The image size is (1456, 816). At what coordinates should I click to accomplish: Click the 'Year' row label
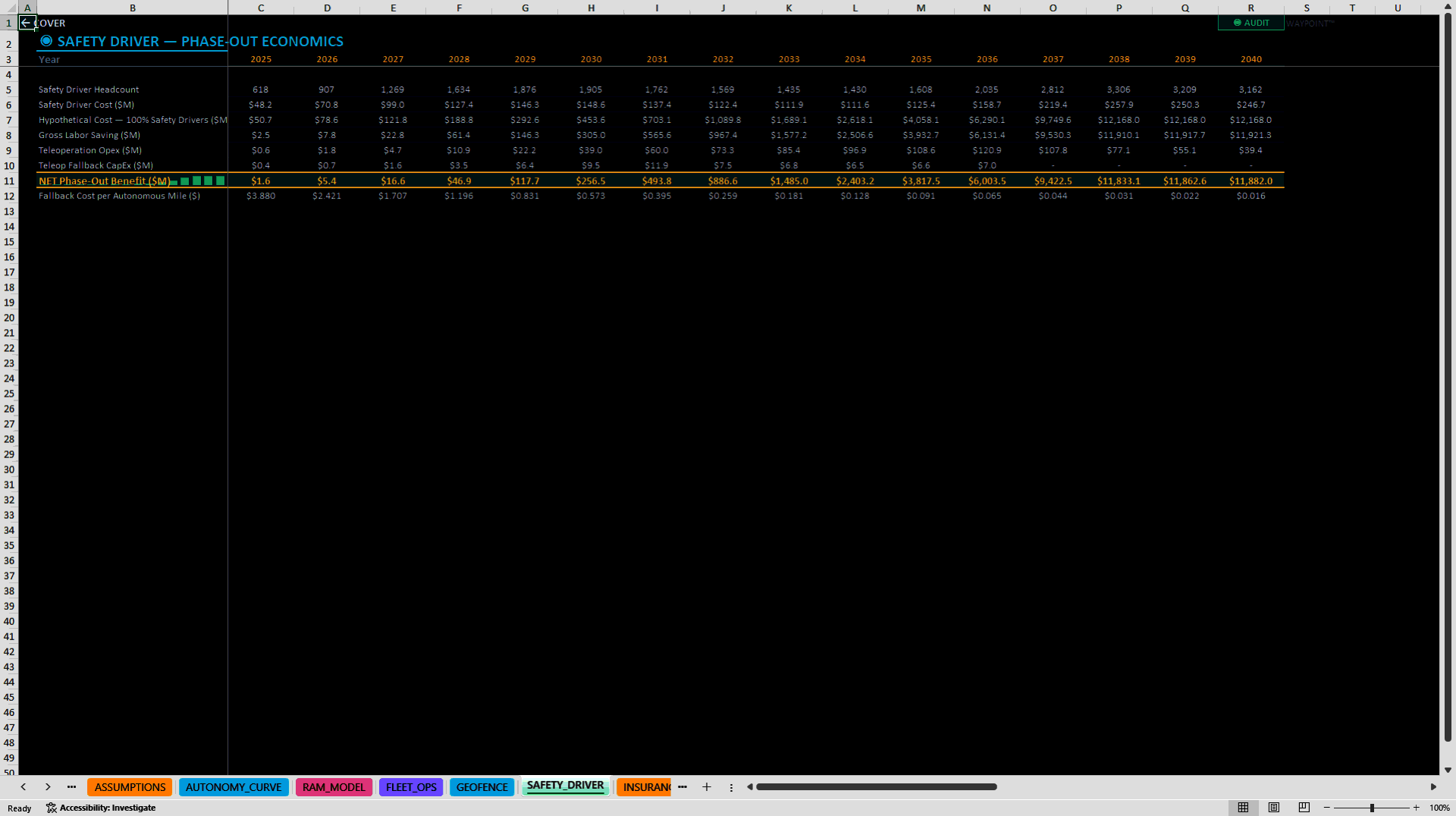point(49,59)
